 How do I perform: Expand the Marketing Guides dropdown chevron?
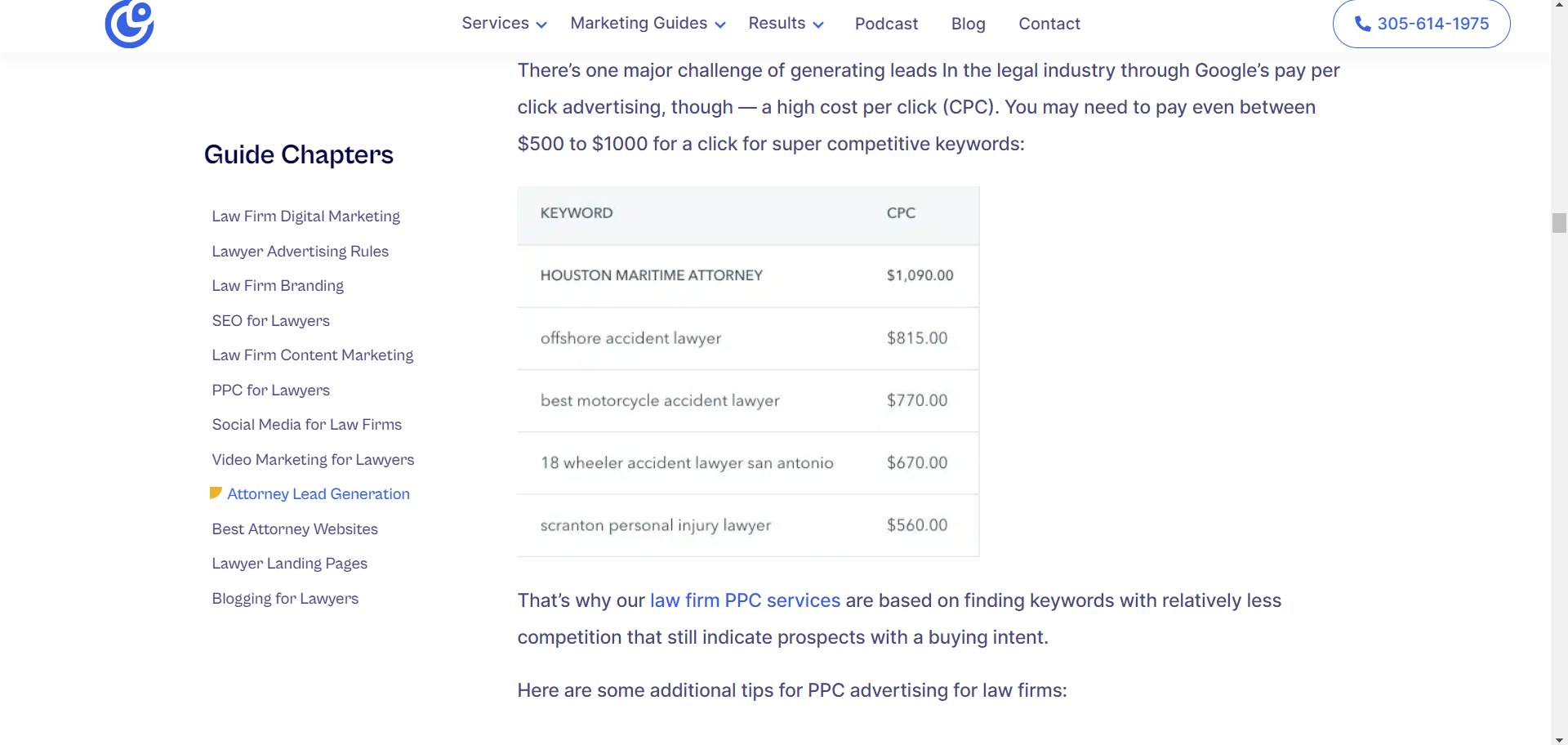tap(720, 25)
